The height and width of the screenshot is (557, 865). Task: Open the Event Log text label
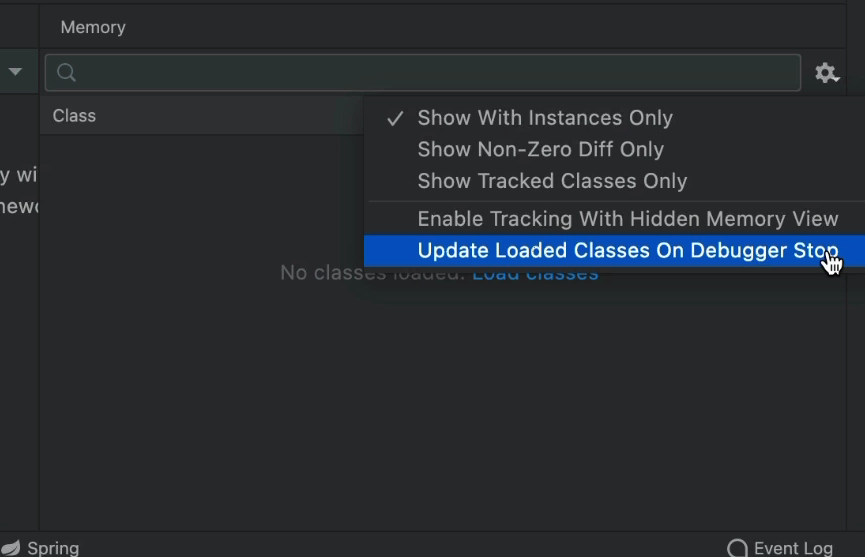coord(793,548)
